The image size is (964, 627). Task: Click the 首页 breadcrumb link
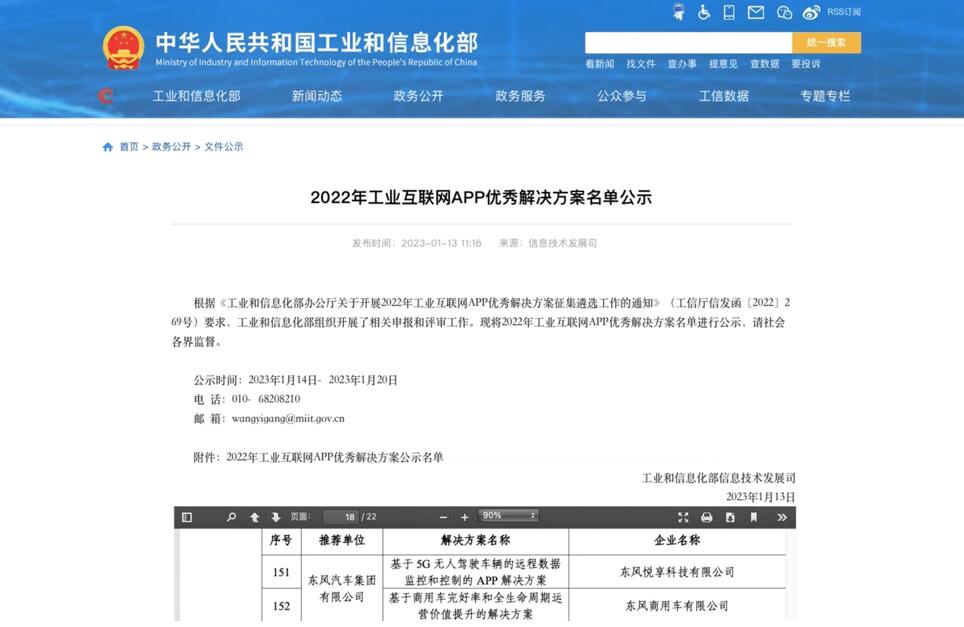click(129, 147)
